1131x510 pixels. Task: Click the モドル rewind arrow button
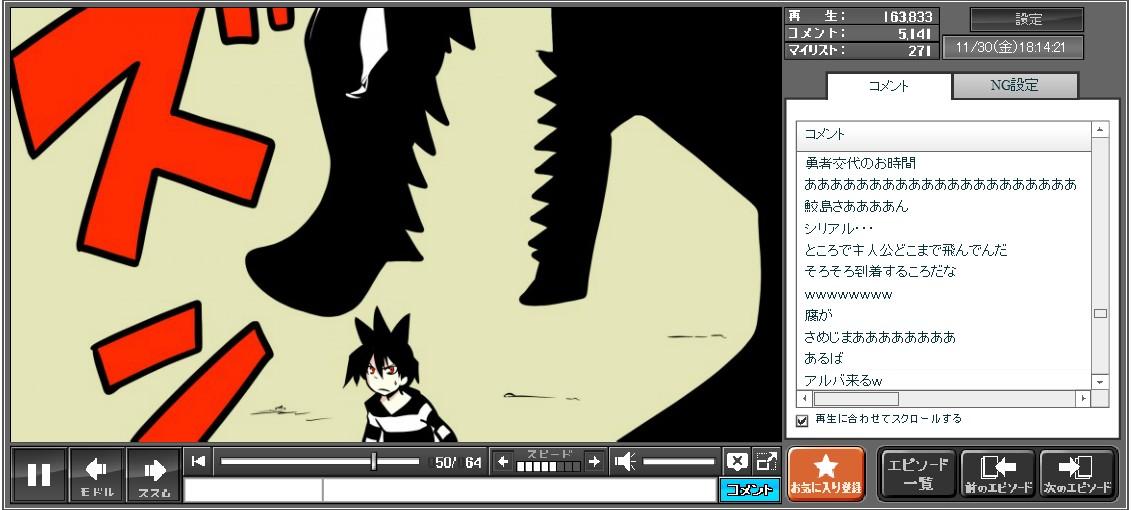click(97, 474)
